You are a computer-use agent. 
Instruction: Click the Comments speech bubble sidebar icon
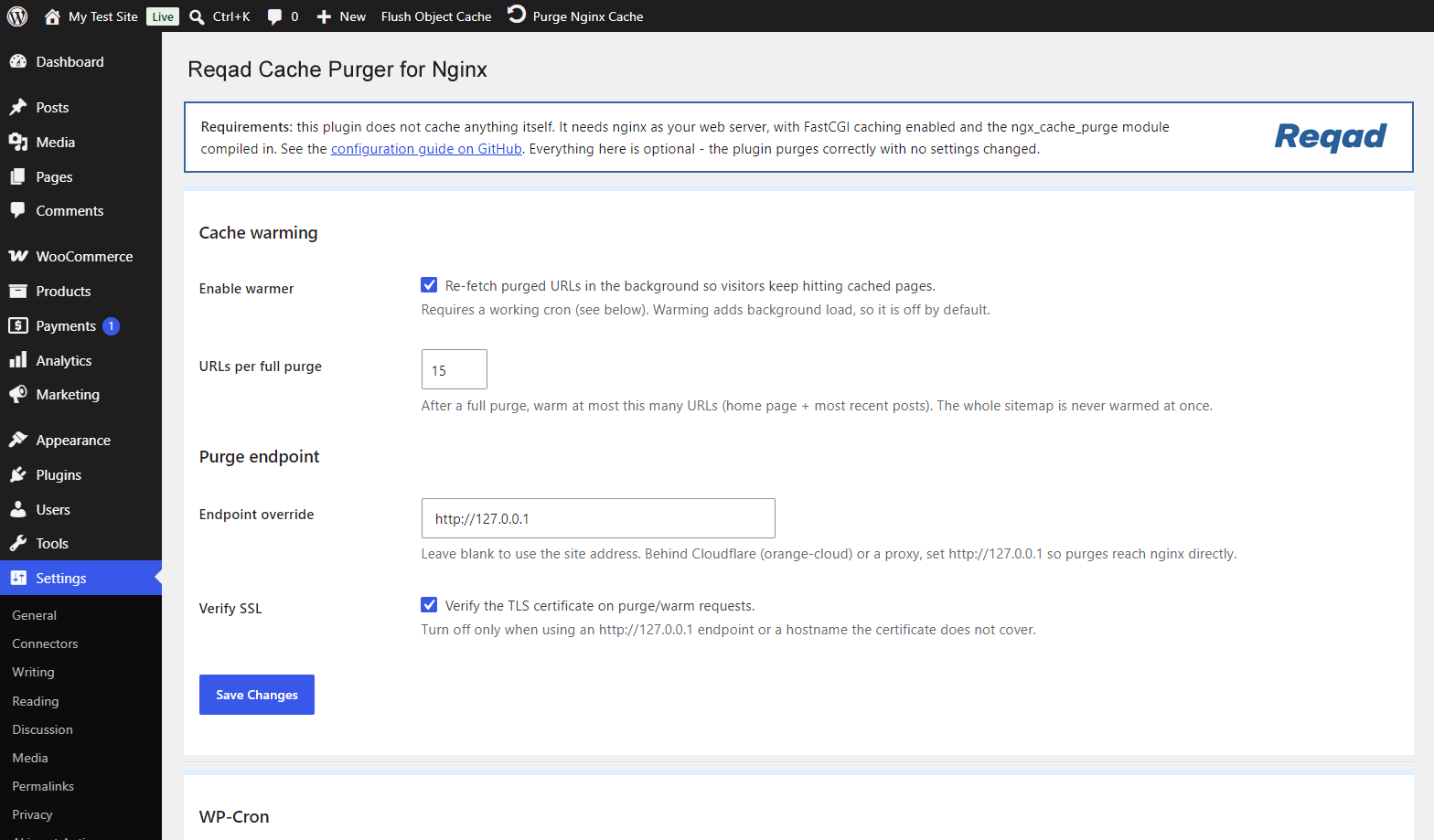18,210
